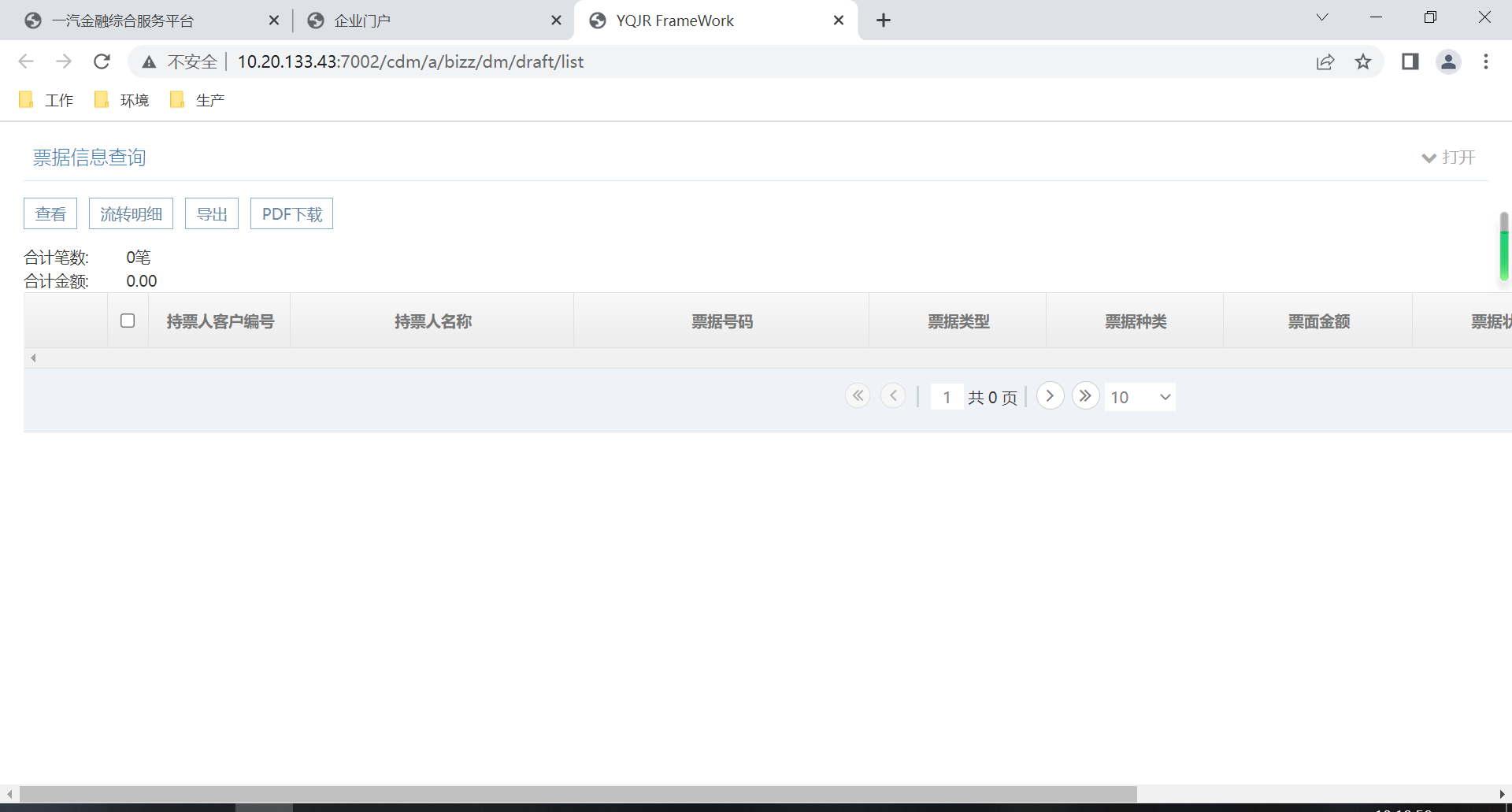Open the 工作 bookmark folder
This screenshot has width=1512, height=812.
pos(46,100)
